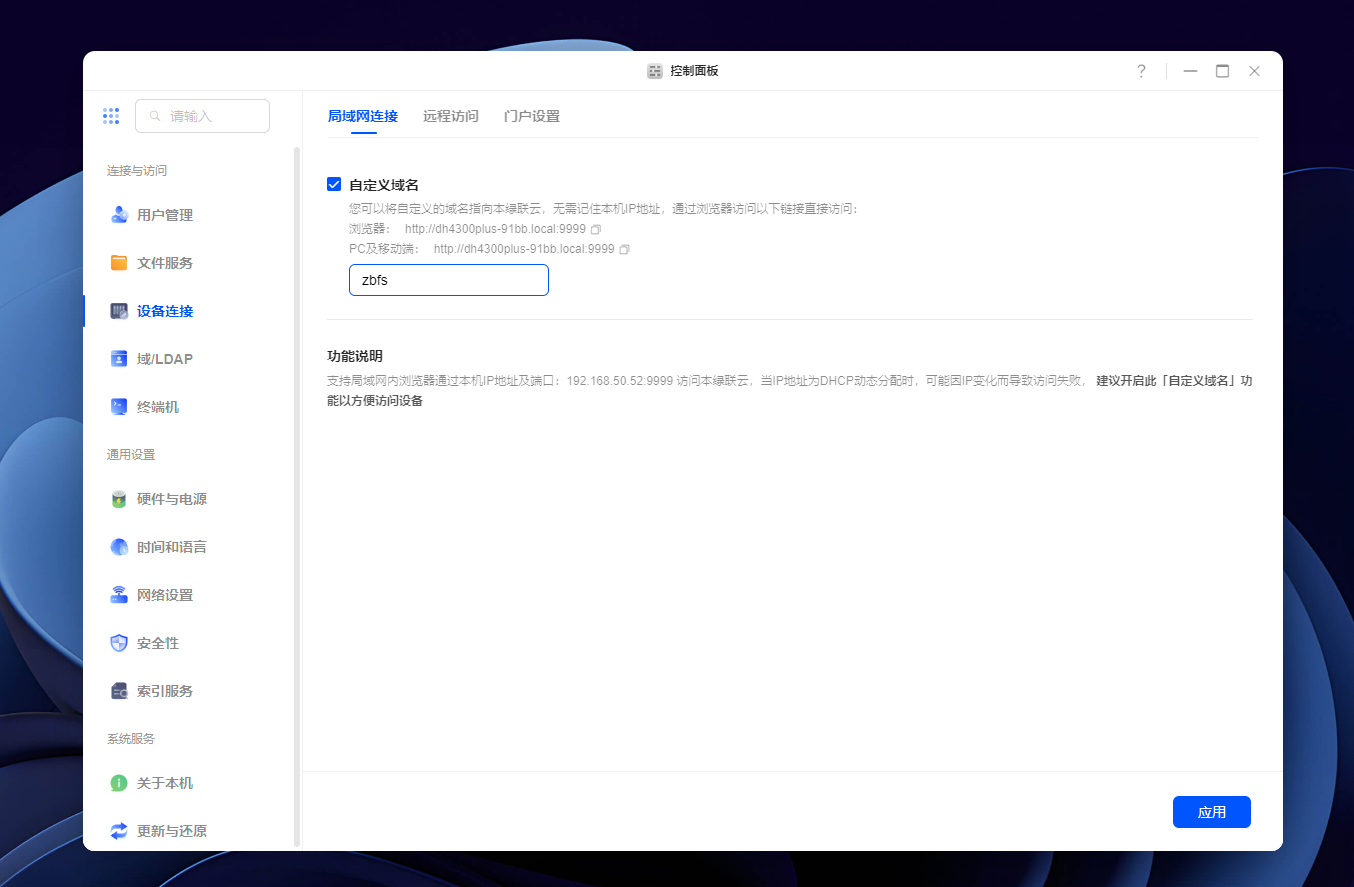Click the 应用 apply button
Screen dimensions: 1354x887
coord(1212,812)
